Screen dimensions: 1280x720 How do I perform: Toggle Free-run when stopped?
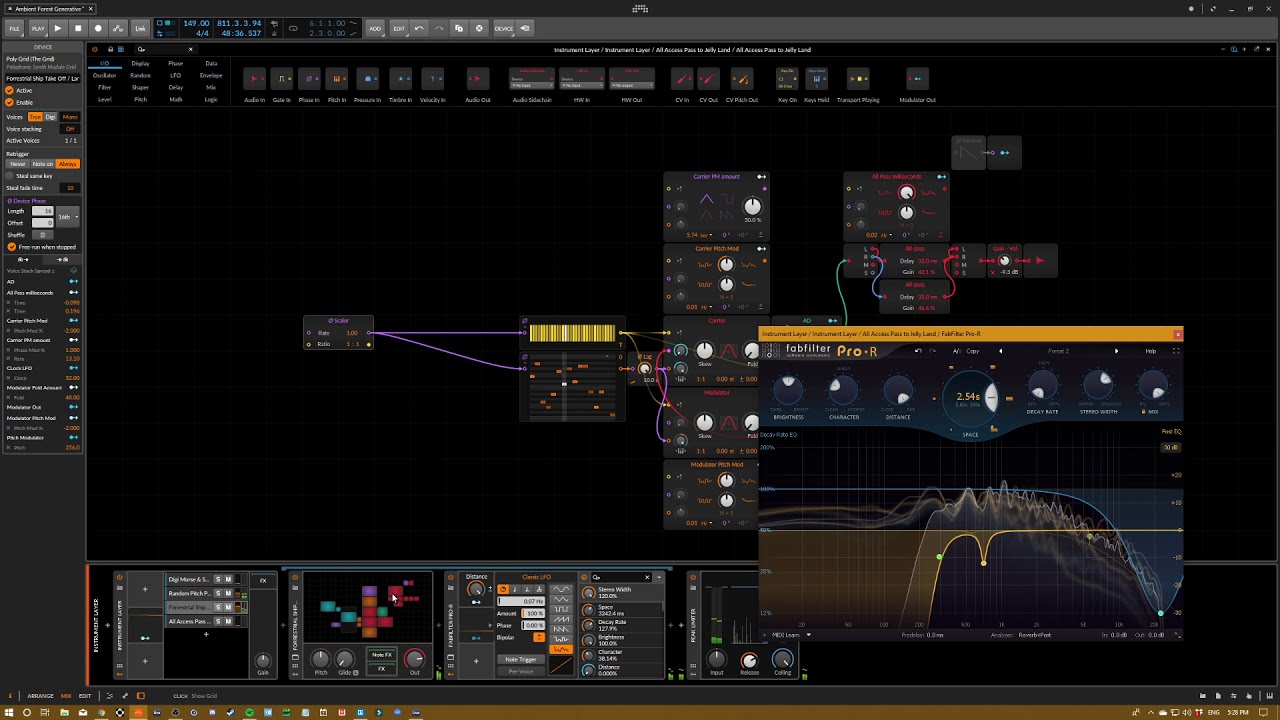click(x=11, y=247)
